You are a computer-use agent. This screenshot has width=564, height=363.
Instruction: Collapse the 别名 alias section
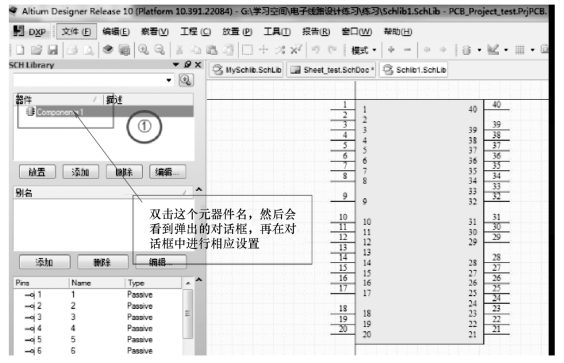point(199,189)
